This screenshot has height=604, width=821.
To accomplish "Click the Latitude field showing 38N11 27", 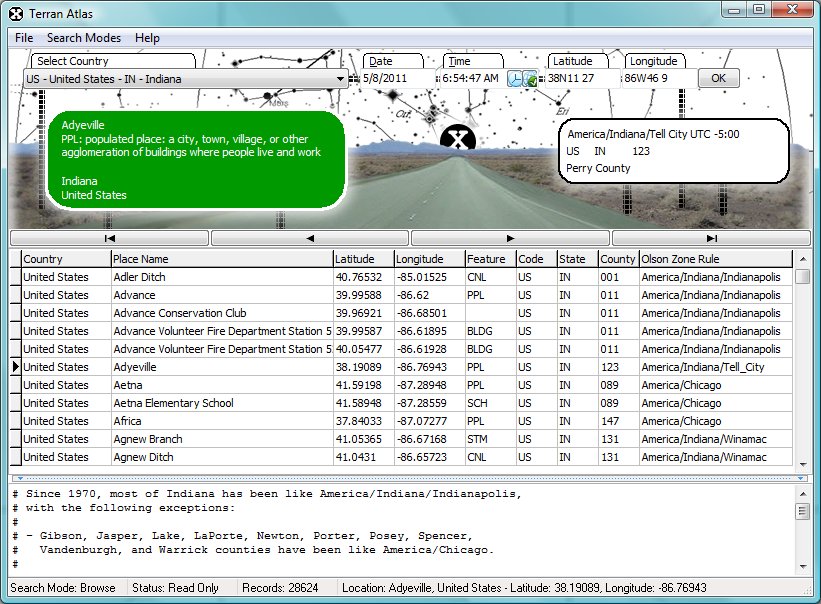I will 581,79.
